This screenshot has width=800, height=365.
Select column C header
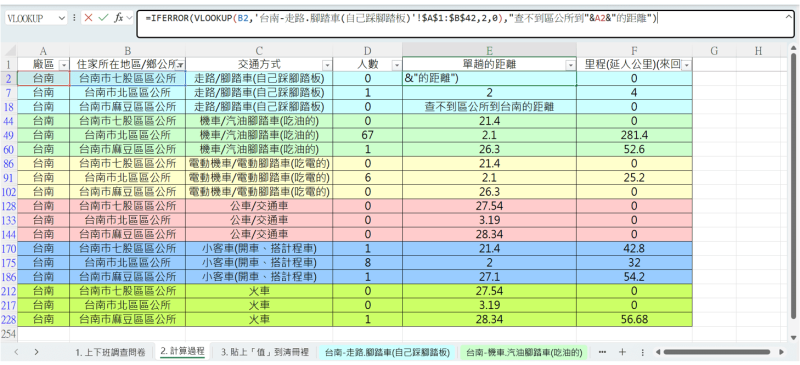click(259, 51)
